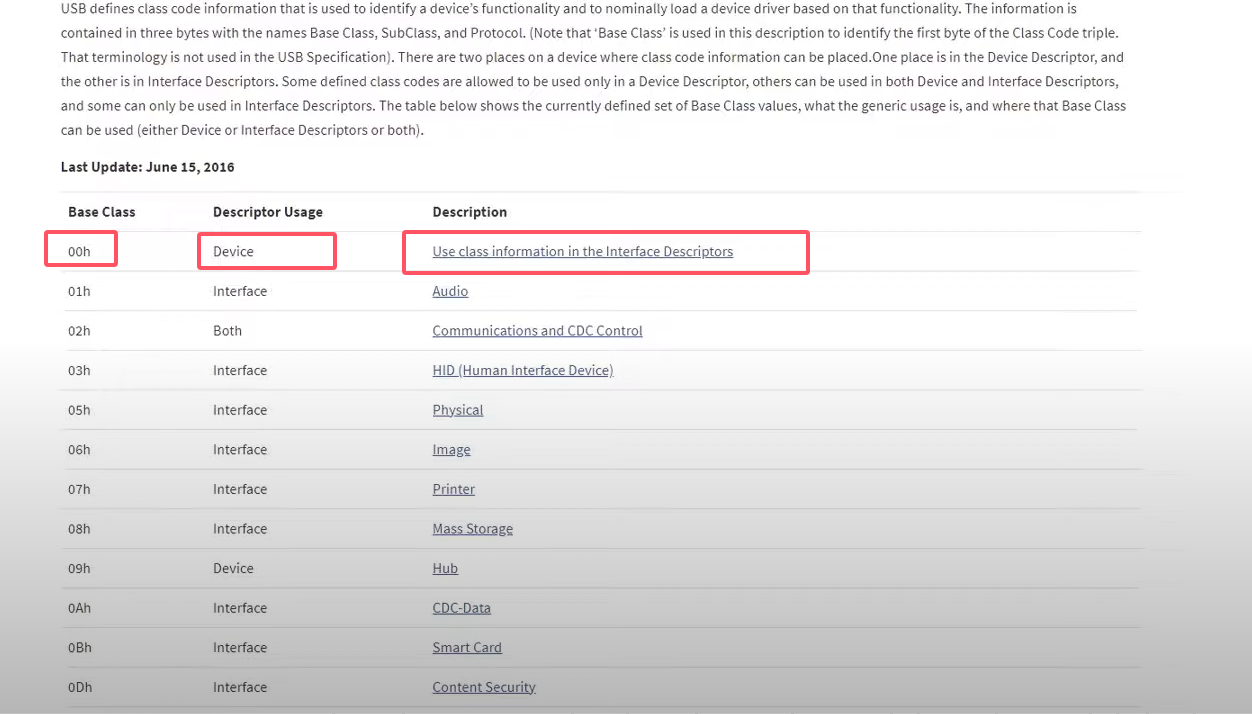Viewport: 1252px width, 714px height.
Task: Click the Device usage cell for 00h
Action: 233,252
